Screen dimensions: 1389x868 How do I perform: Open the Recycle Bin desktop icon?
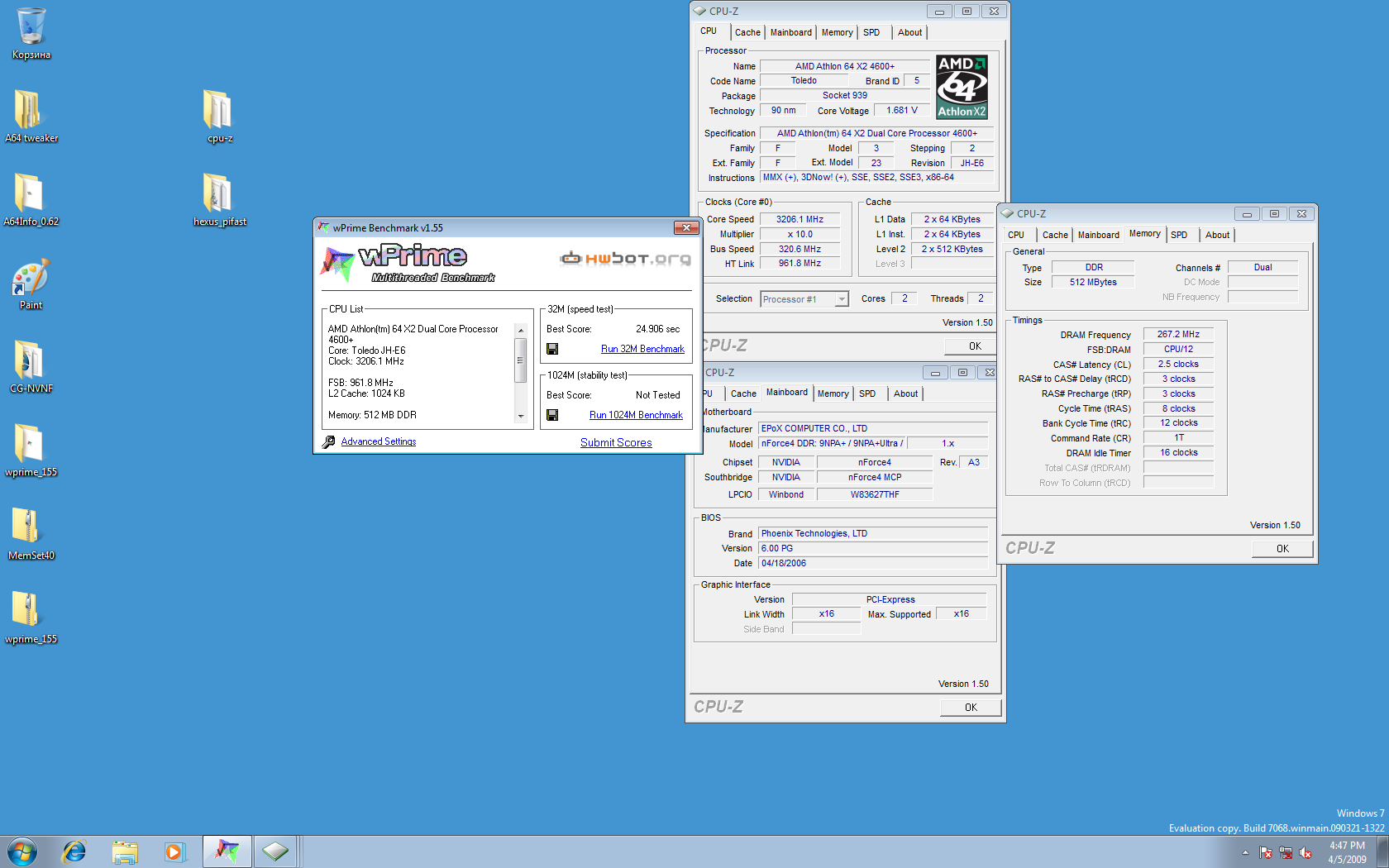(31, 33)
